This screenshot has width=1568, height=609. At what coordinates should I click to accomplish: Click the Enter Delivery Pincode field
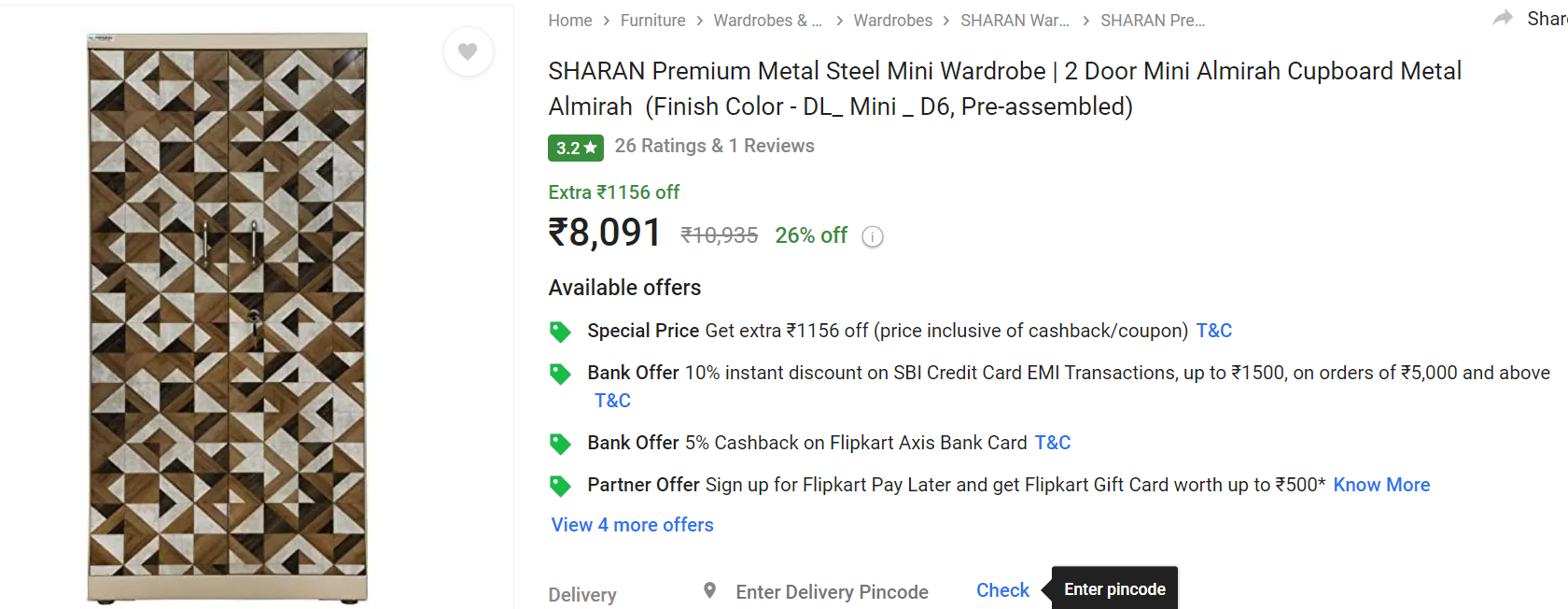(832, 592)
